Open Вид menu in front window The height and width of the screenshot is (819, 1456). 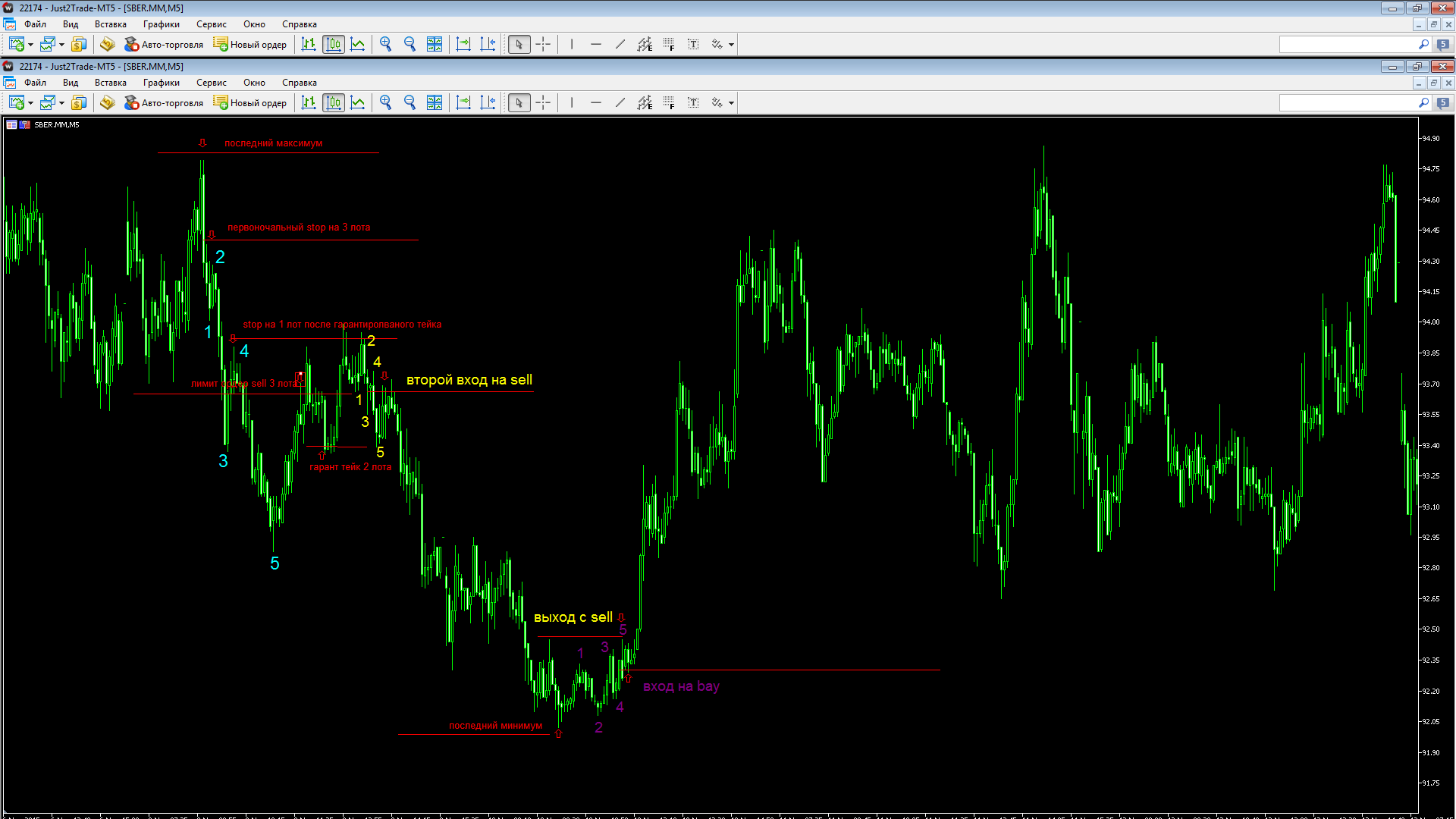point(71,83)
